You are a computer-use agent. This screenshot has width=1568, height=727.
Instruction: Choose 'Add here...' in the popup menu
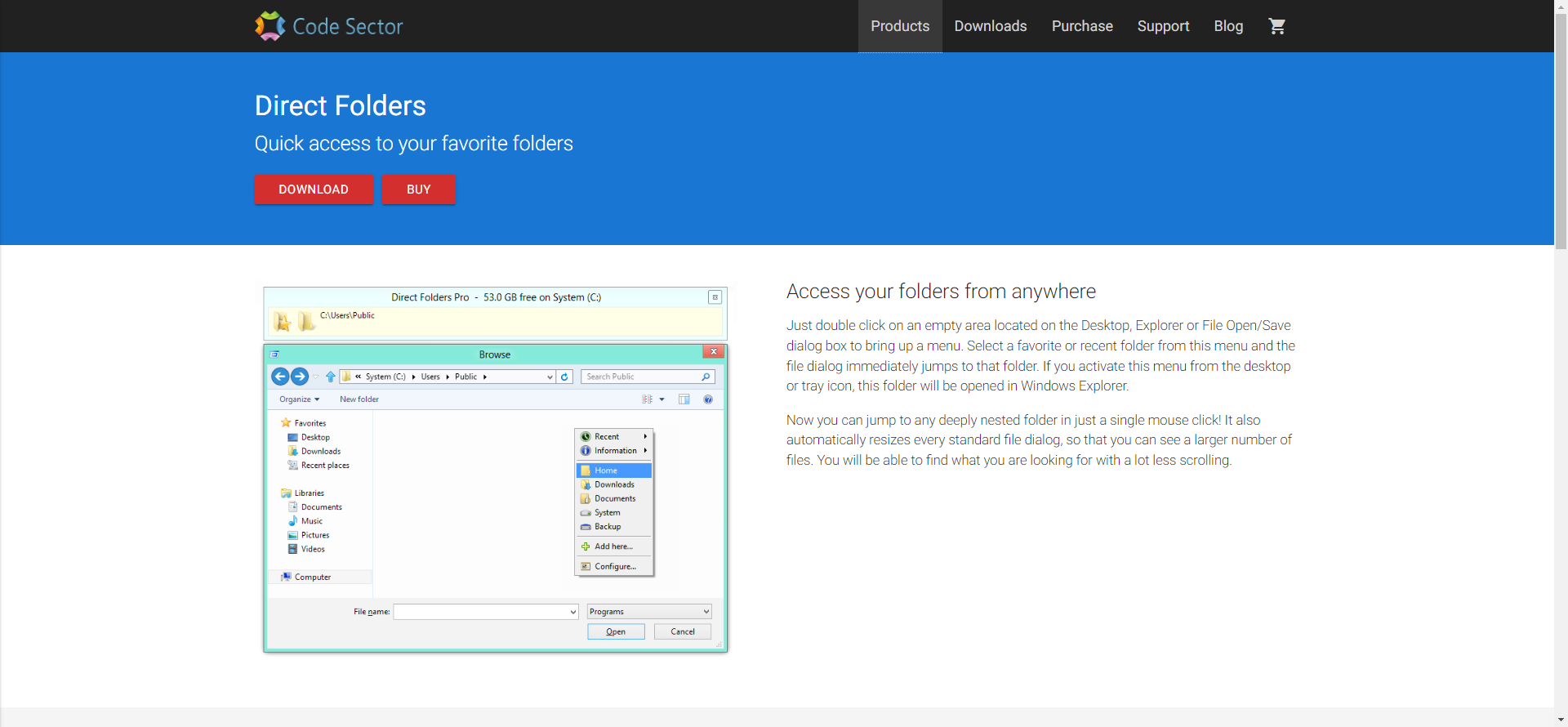pos(614,546)
